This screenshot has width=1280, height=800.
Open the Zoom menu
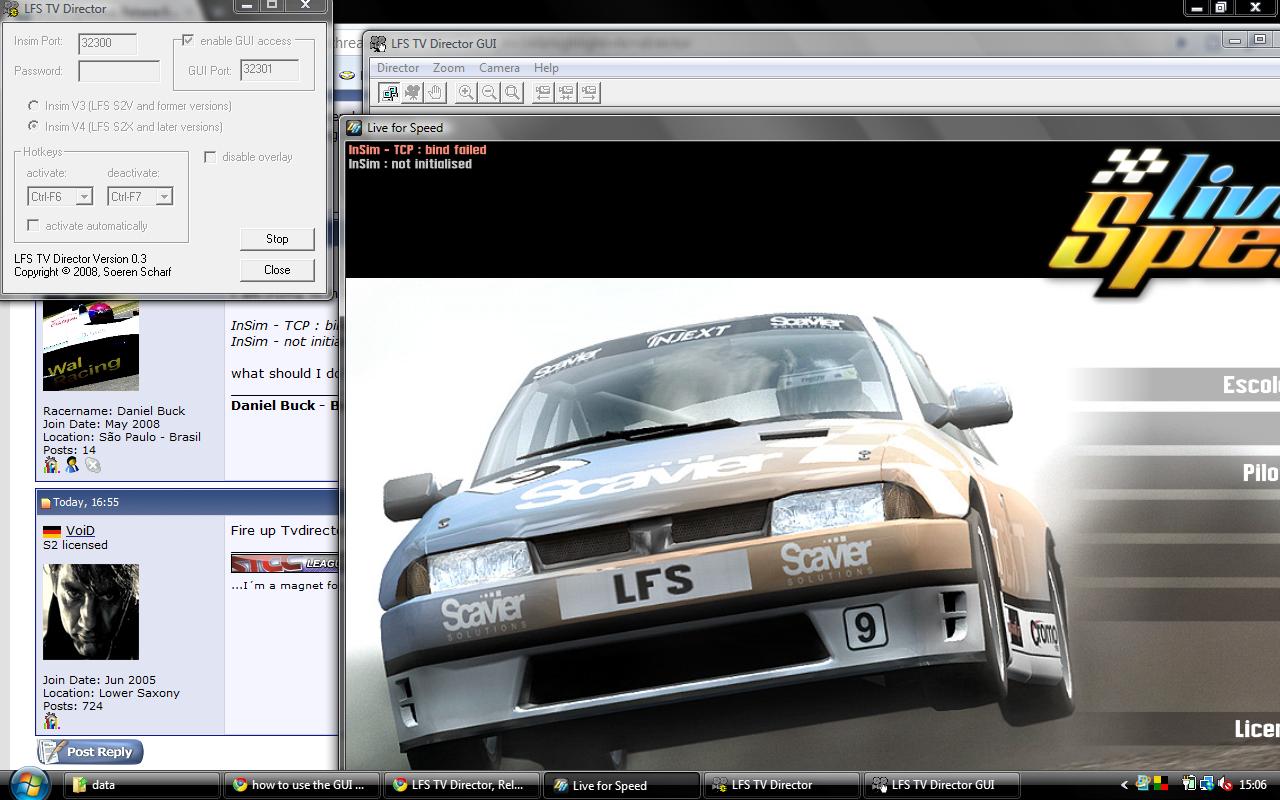(448, 68)
